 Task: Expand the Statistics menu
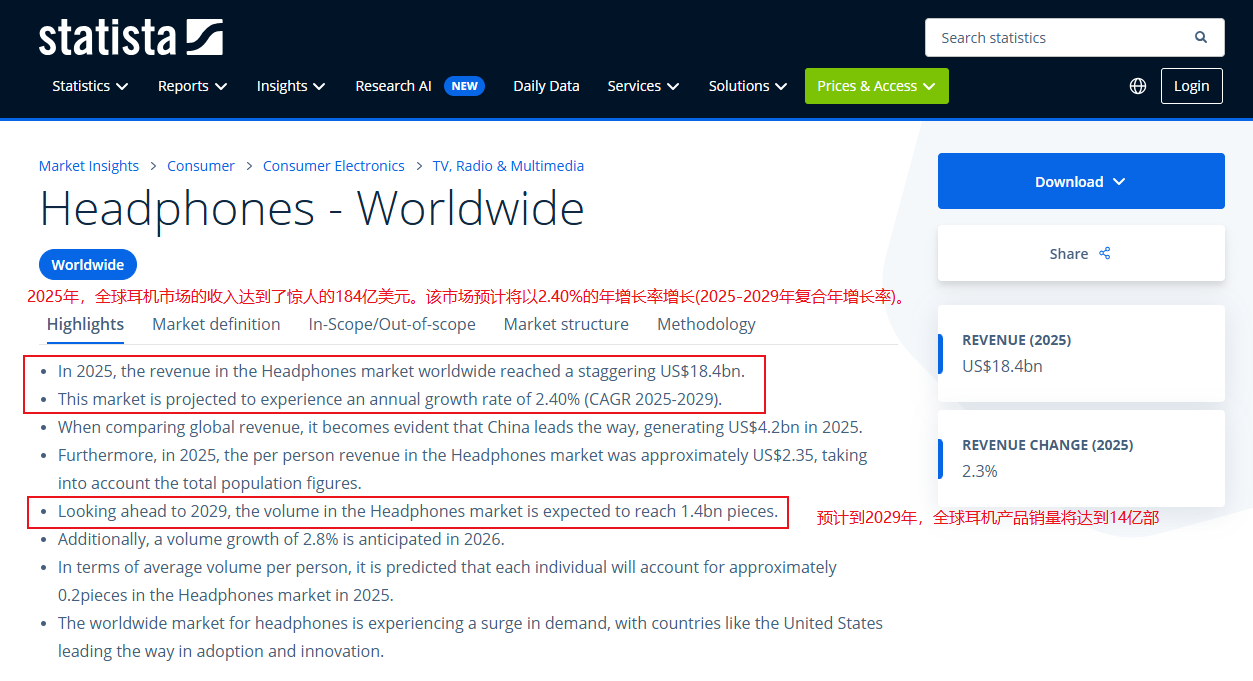[90, 86]
